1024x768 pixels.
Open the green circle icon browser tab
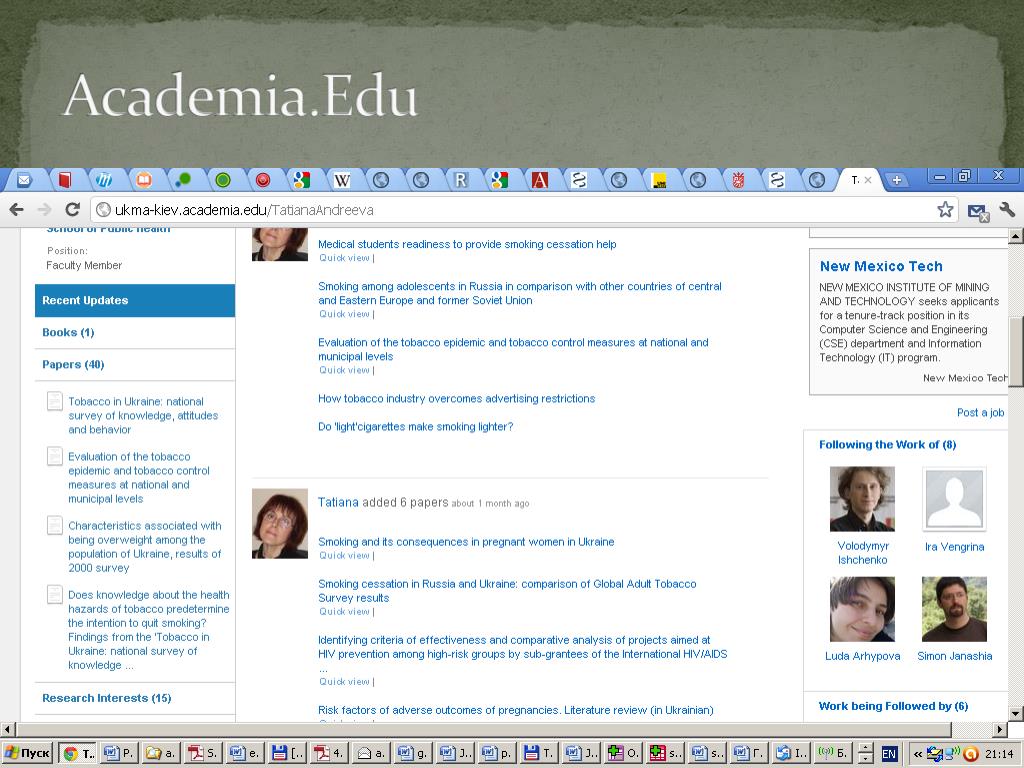point(223,180)
